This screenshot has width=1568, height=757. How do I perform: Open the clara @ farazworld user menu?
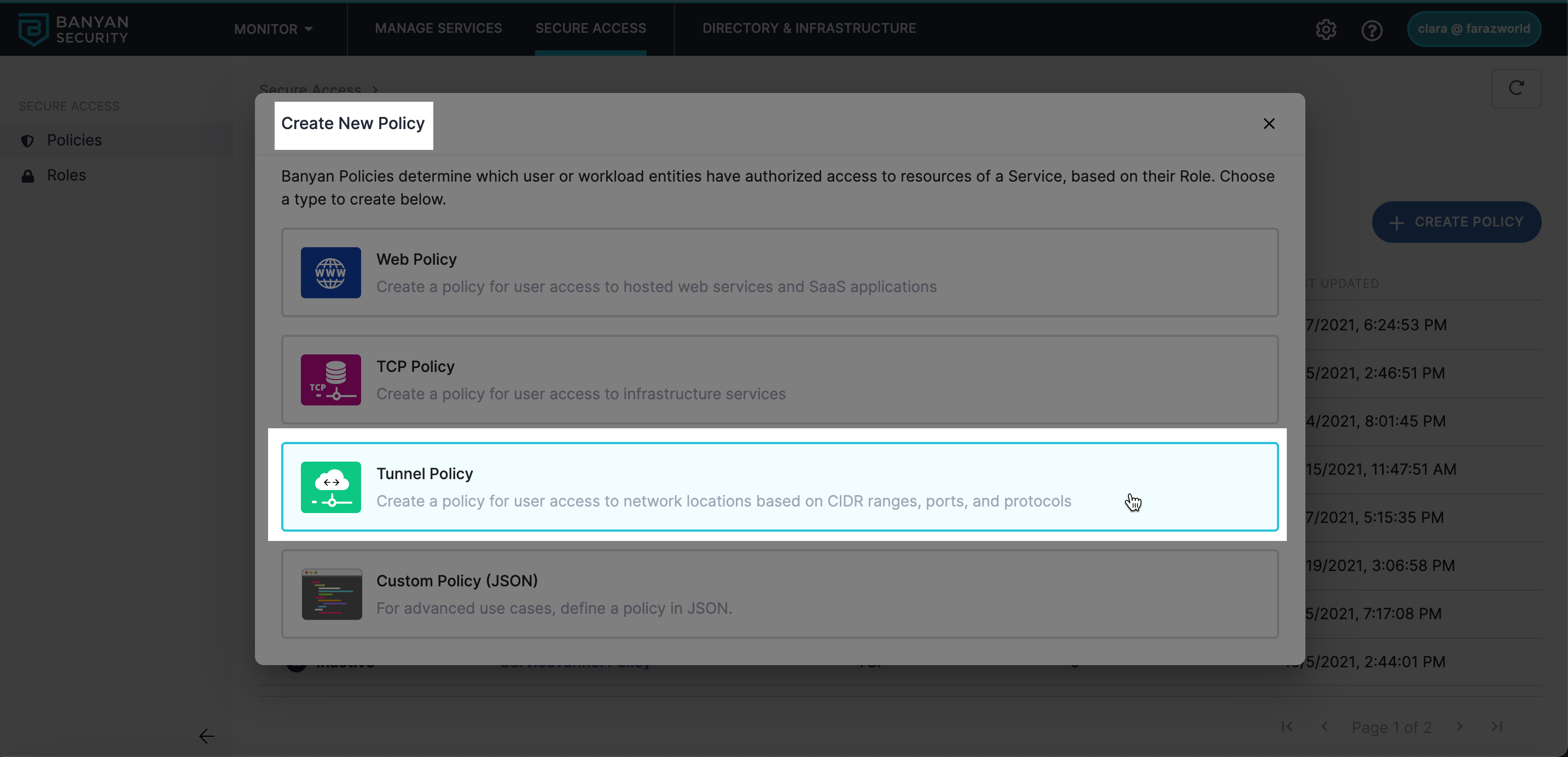[x=1473, y=29]
